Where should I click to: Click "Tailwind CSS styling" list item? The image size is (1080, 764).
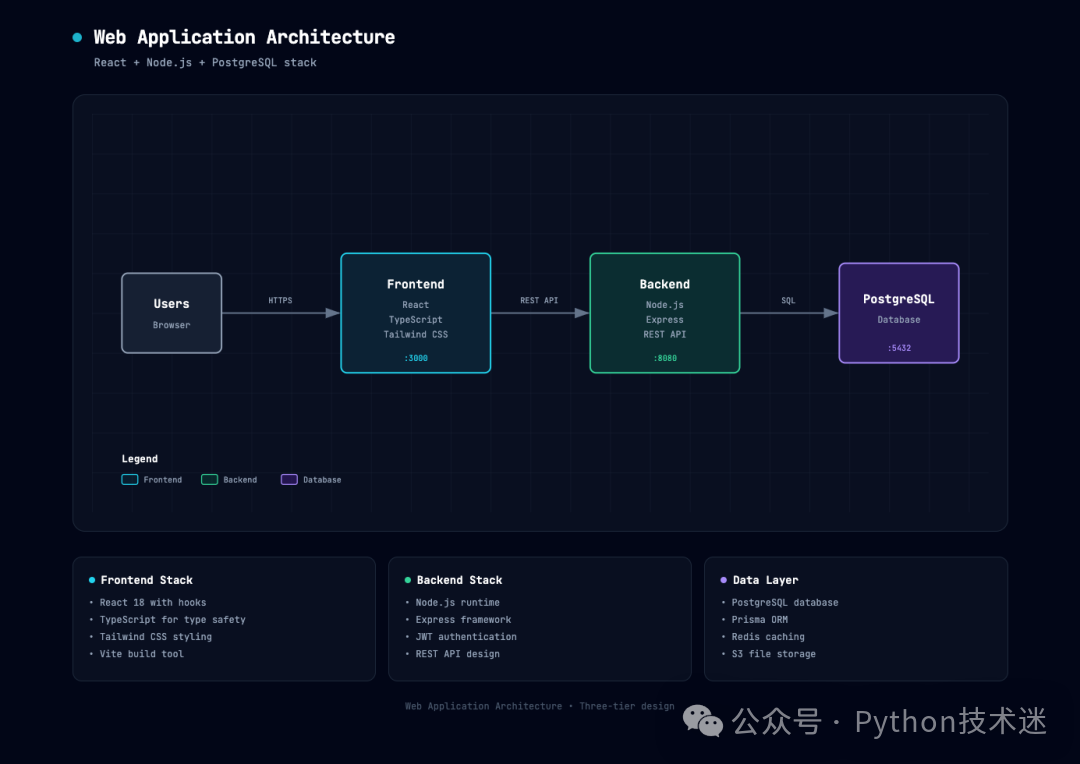coord(156,637)
